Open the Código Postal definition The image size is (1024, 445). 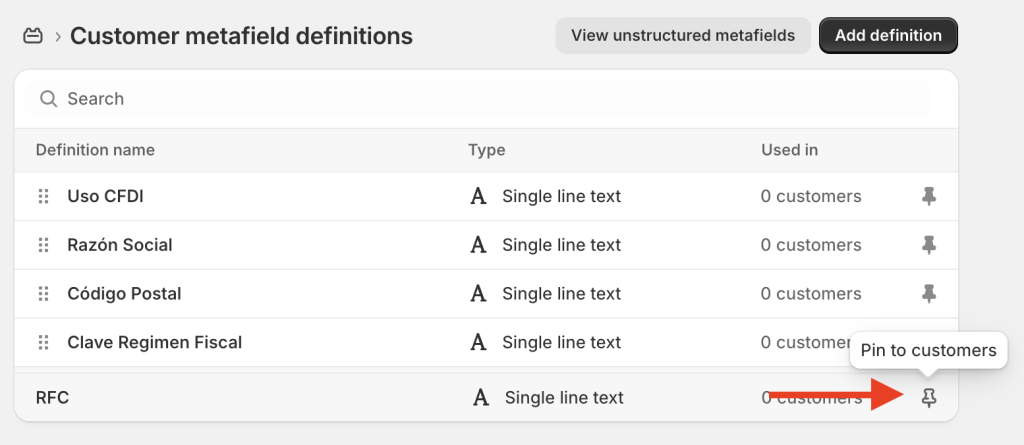tap(124, 293)
